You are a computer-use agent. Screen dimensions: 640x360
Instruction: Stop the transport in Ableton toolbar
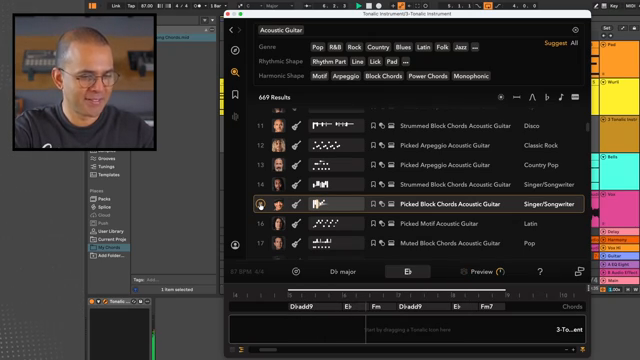369,6
